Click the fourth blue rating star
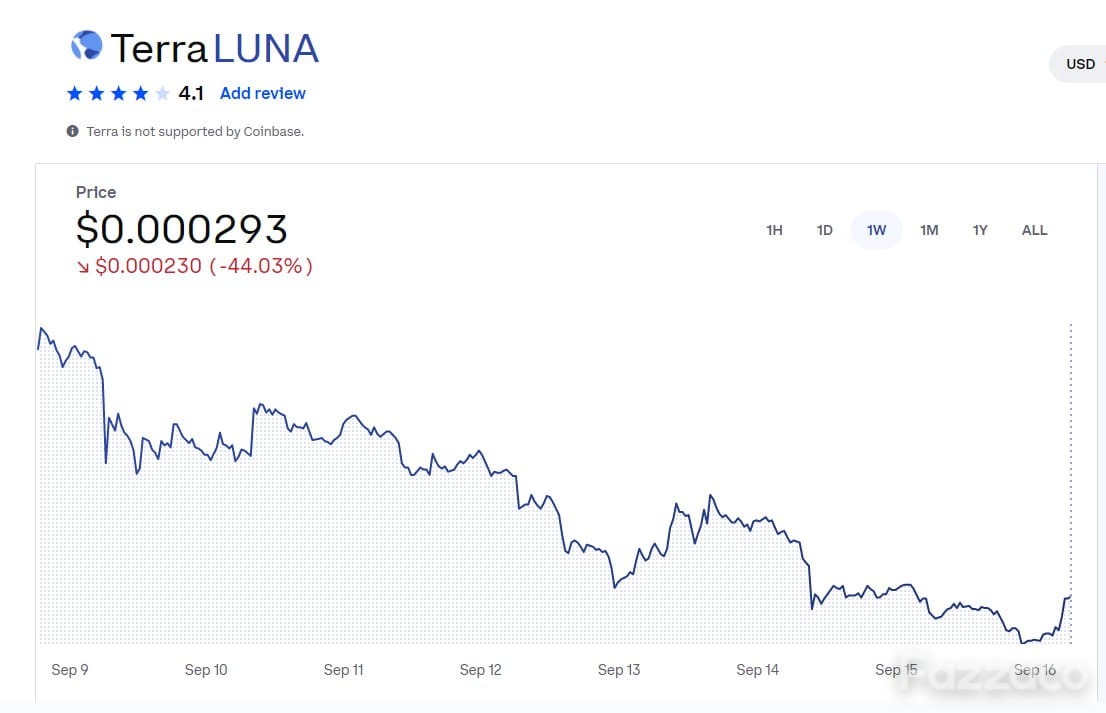This screenshot has width=1106, height=713. point(140,93)
